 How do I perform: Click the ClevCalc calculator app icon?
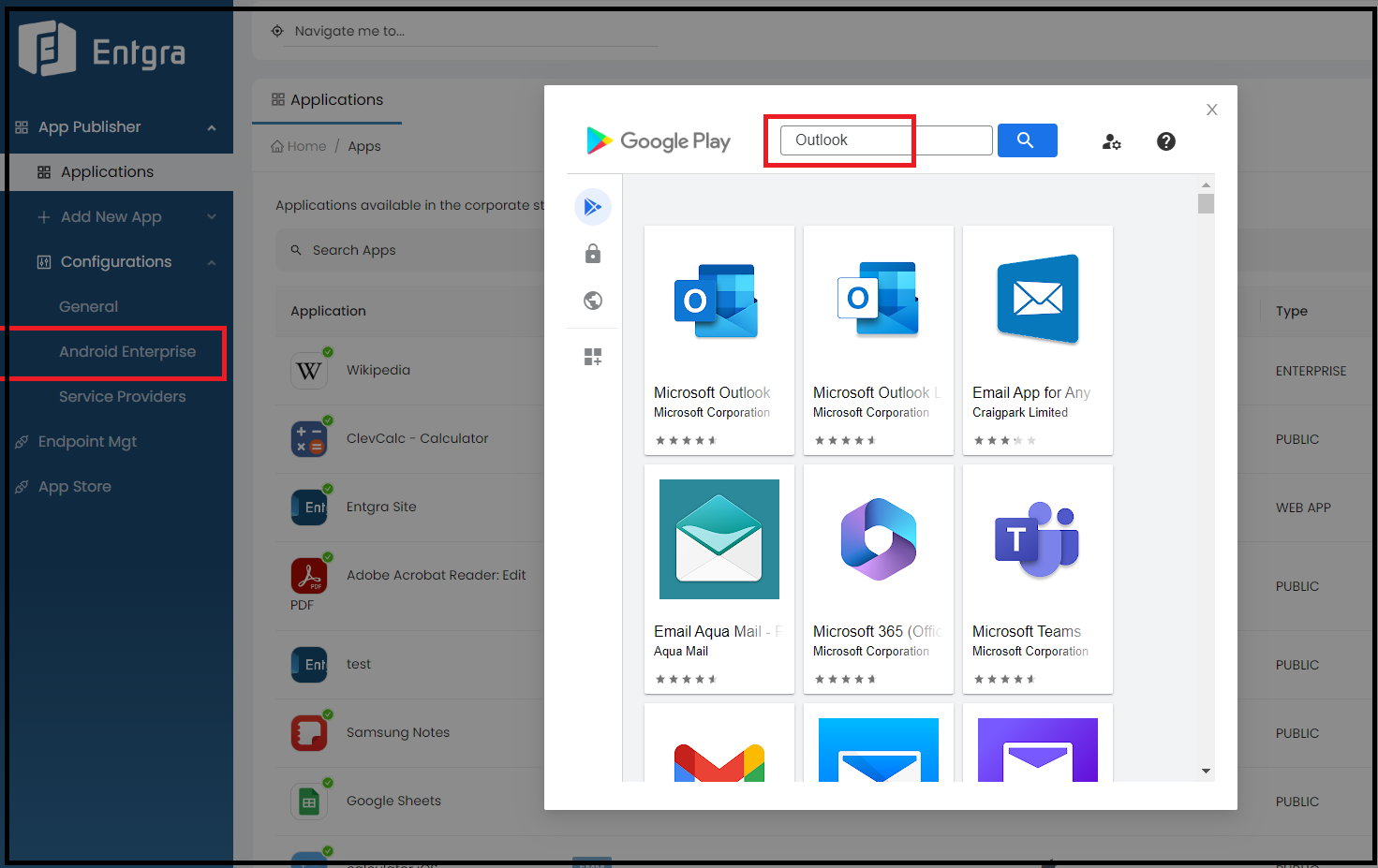click(309, 439)
